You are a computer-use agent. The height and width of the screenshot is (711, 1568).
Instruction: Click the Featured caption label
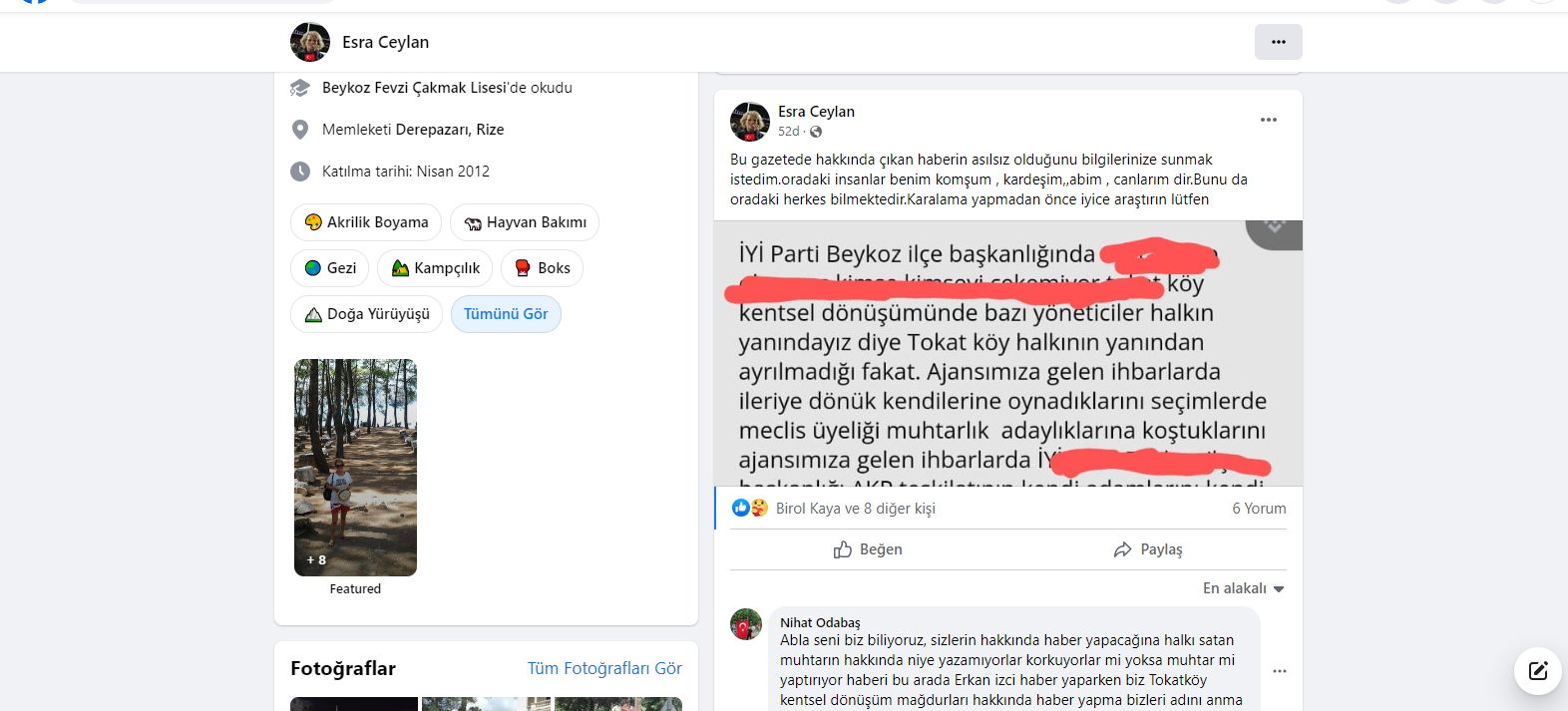[355, 589]
